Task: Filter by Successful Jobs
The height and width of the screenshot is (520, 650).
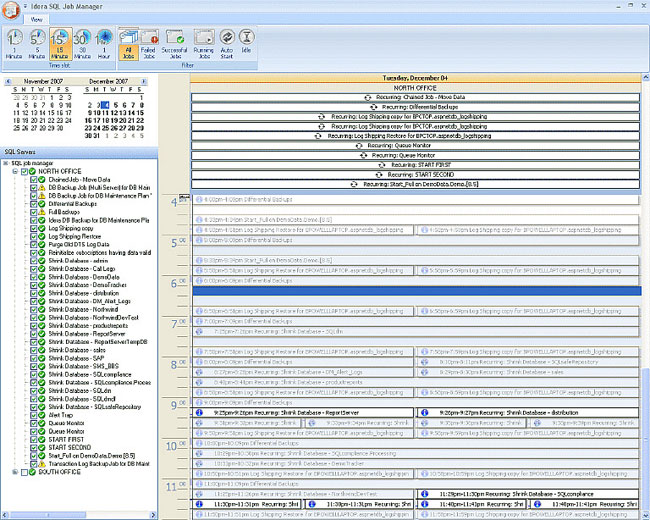Action: click(x=175, y=44)
